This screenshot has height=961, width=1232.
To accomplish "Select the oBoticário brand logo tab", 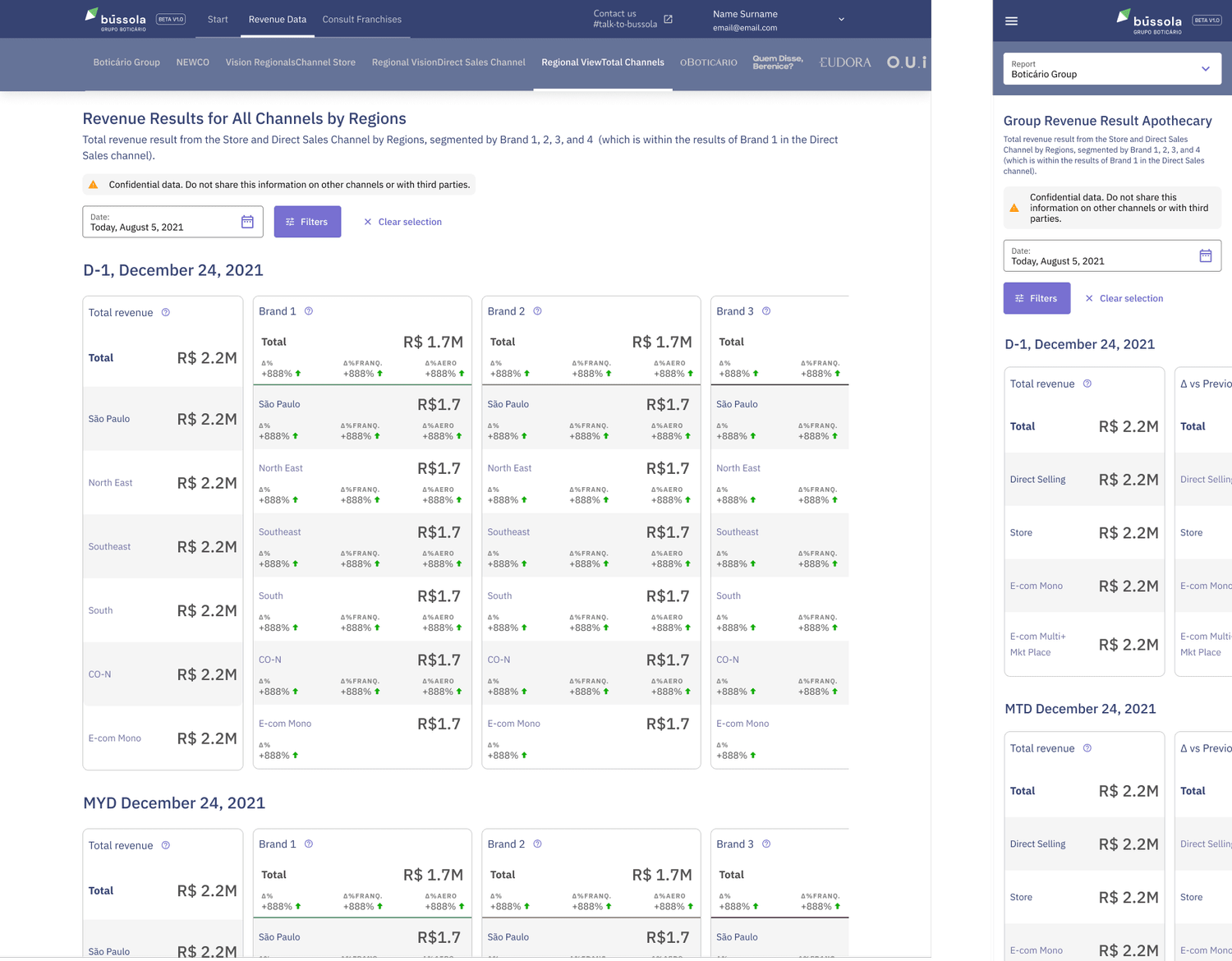I will (x=708, y=62).
